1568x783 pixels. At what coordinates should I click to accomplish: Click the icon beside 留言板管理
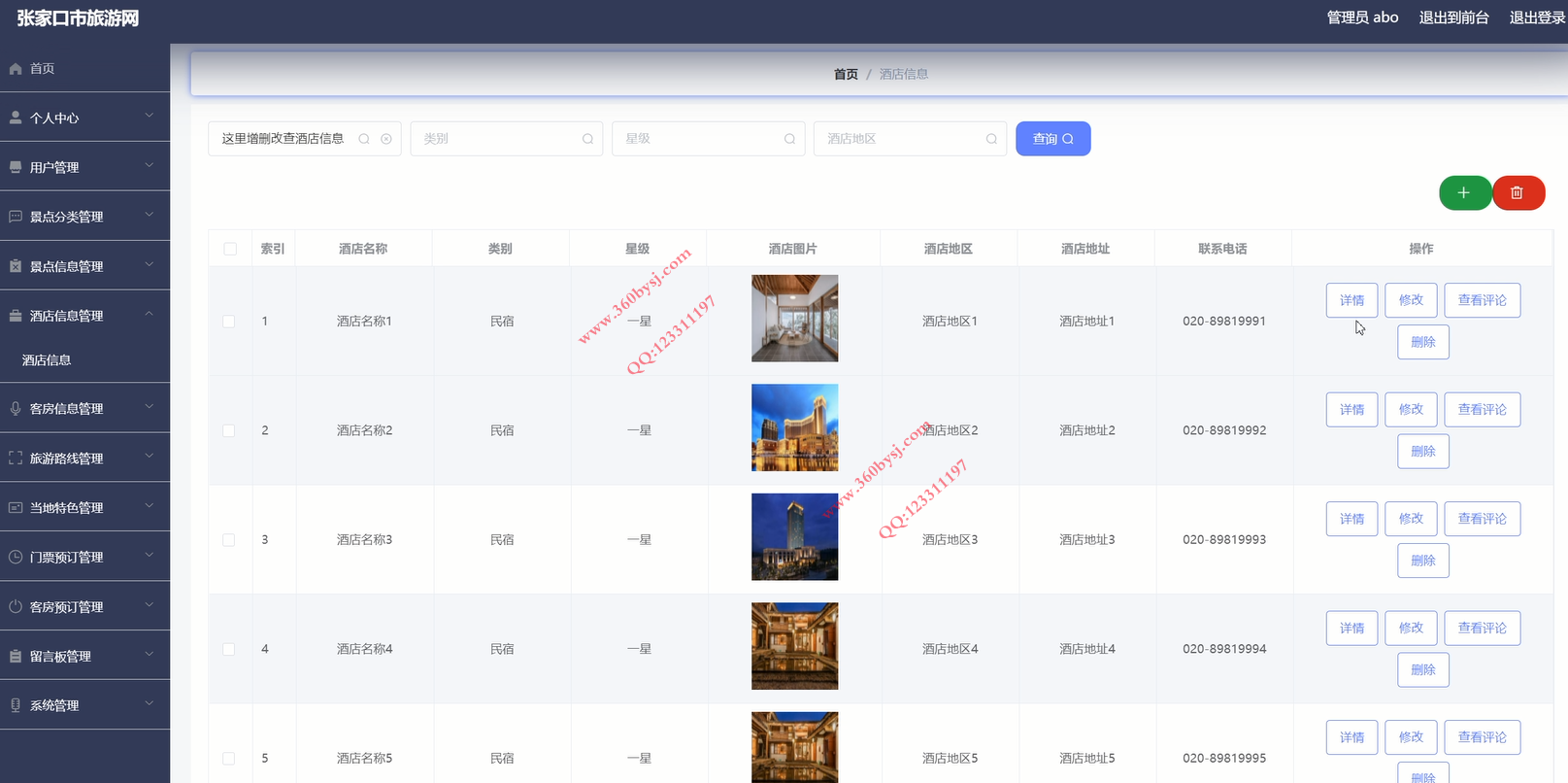tap(16, 657)
